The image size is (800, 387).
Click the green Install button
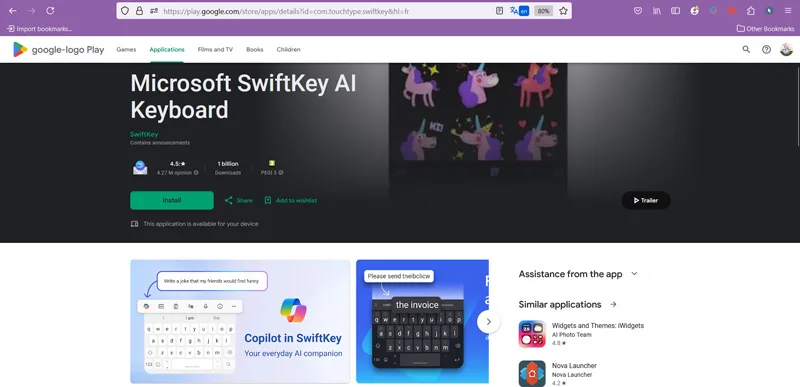(172, 200)
